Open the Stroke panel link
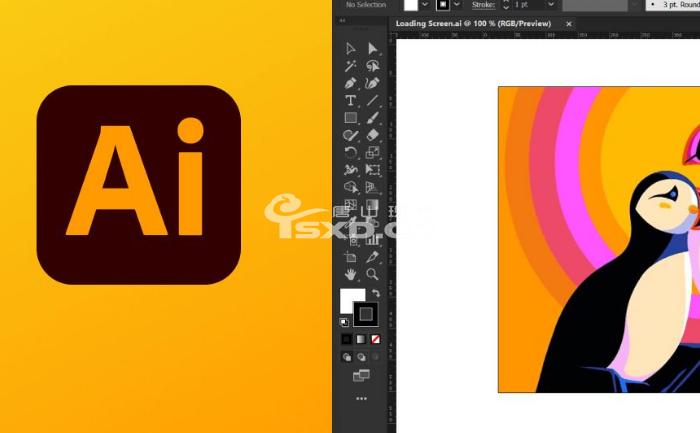This screenshot has height=433, width=700. [x=483, y=4]
